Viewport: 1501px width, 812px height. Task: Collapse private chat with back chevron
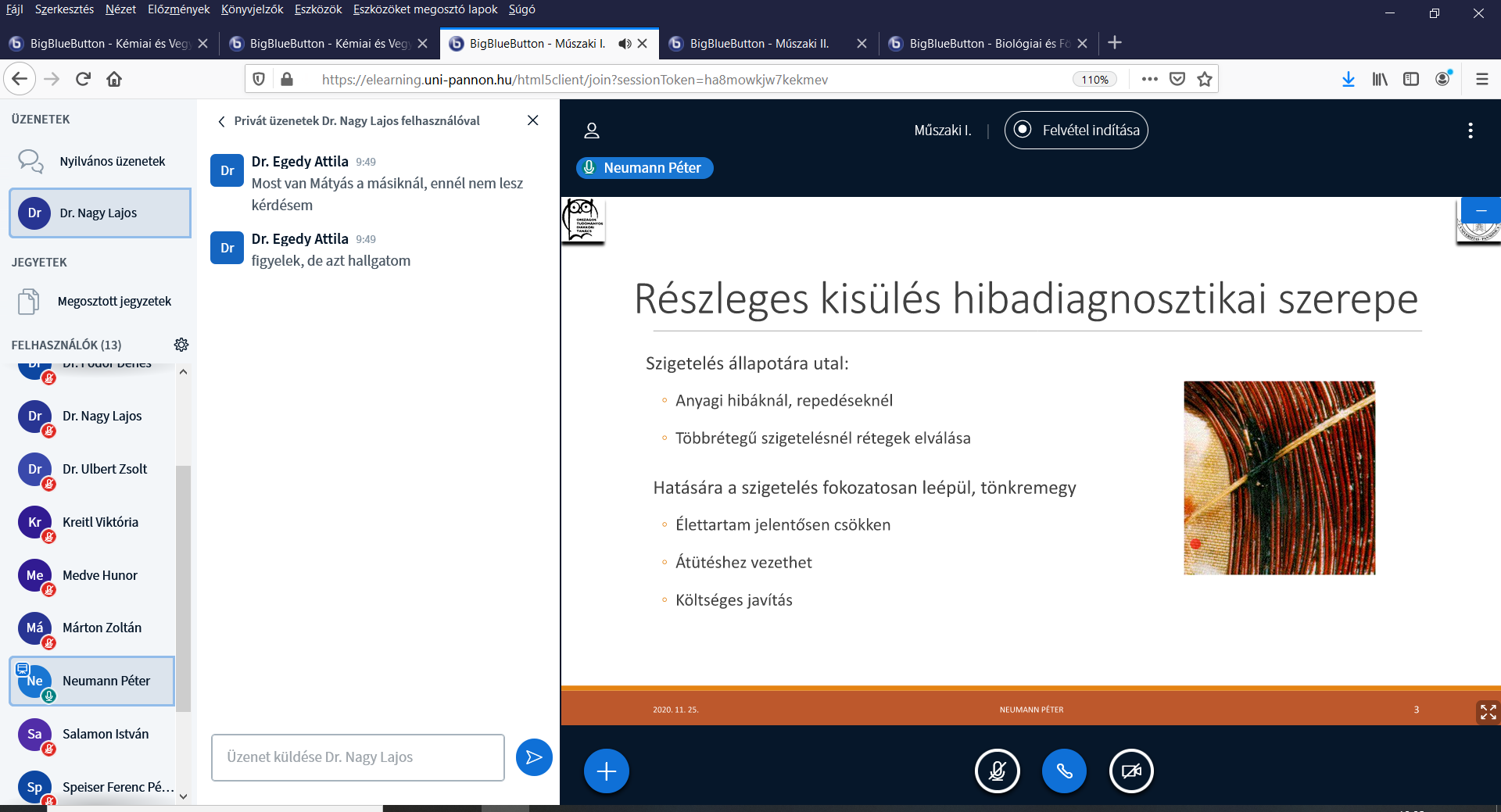click(222, 121)
